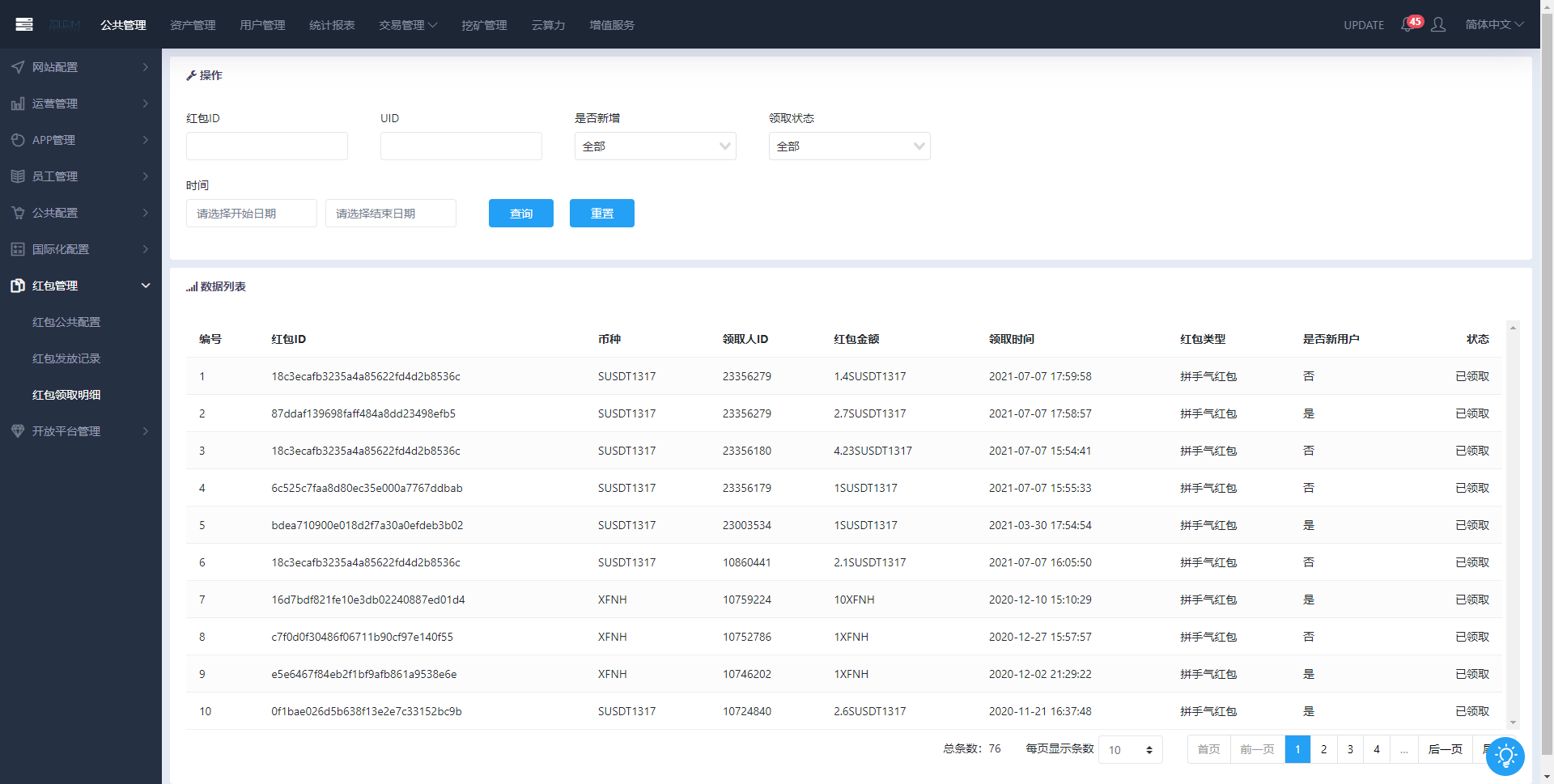The height and width of the screenshot is (784, 1554).
Task: Expand 运营管理 sidebar chevron
Action: [146, 104]
